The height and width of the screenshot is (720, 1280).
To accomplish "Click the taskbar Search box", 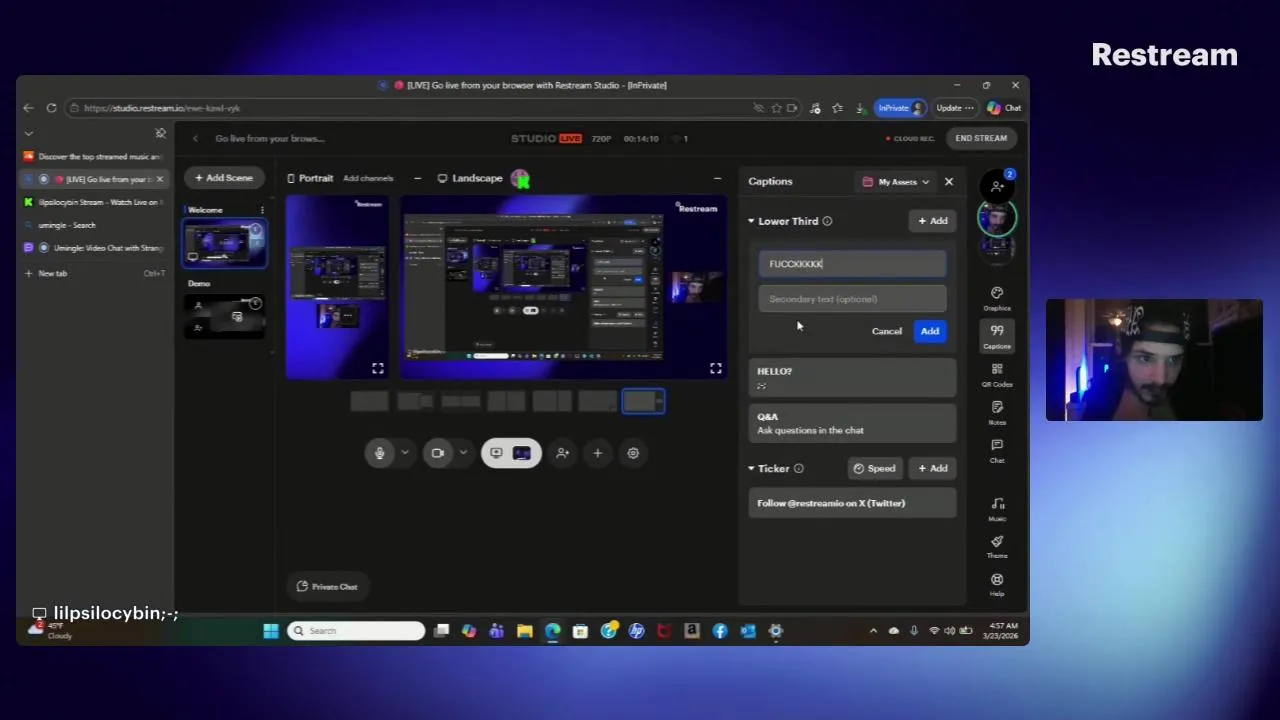I will tap(356, 631).
